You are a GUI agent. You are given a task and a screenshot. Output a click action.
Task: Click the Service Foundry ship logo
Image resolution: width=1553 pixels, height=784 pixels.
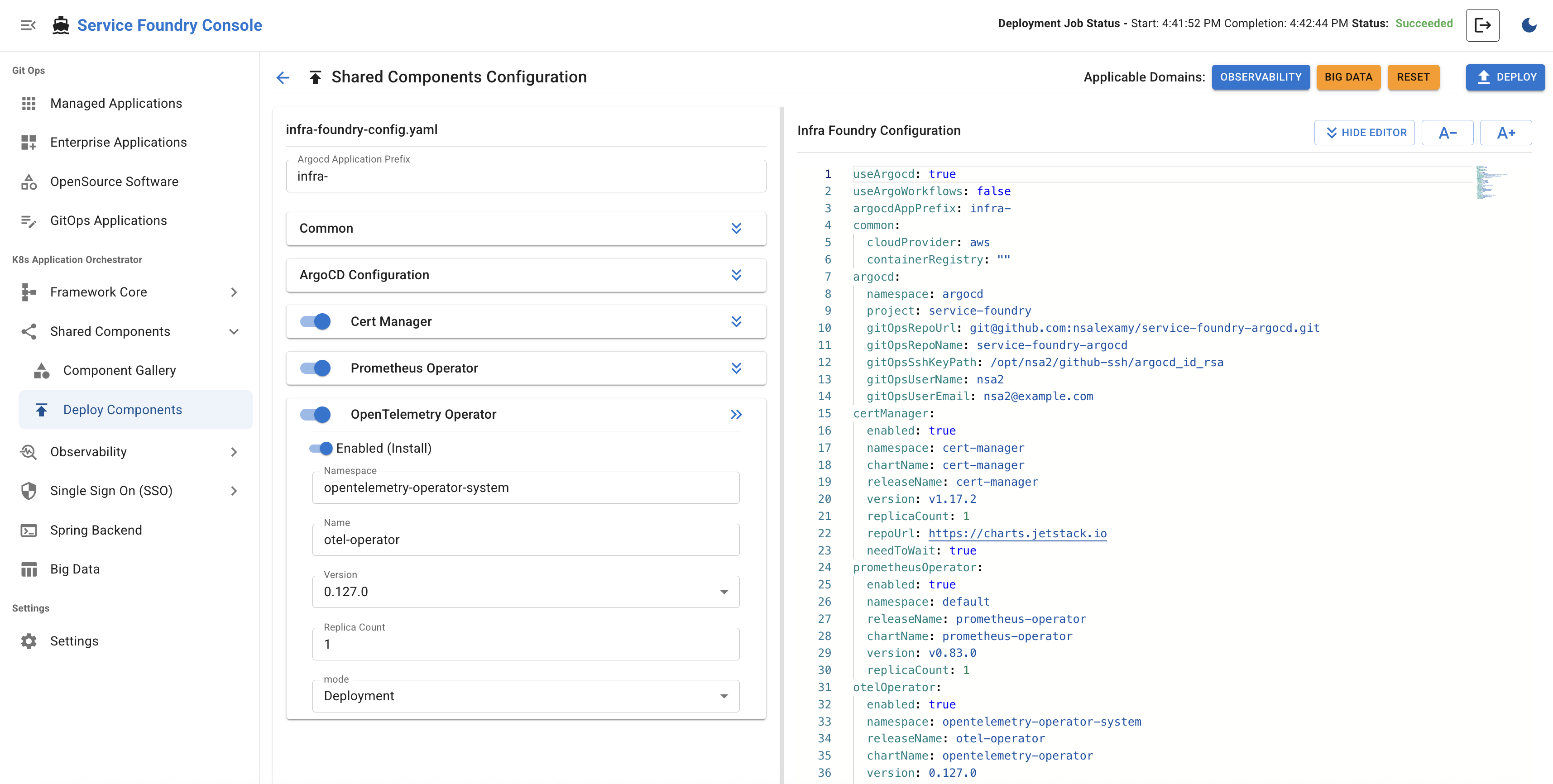point(61,25)
